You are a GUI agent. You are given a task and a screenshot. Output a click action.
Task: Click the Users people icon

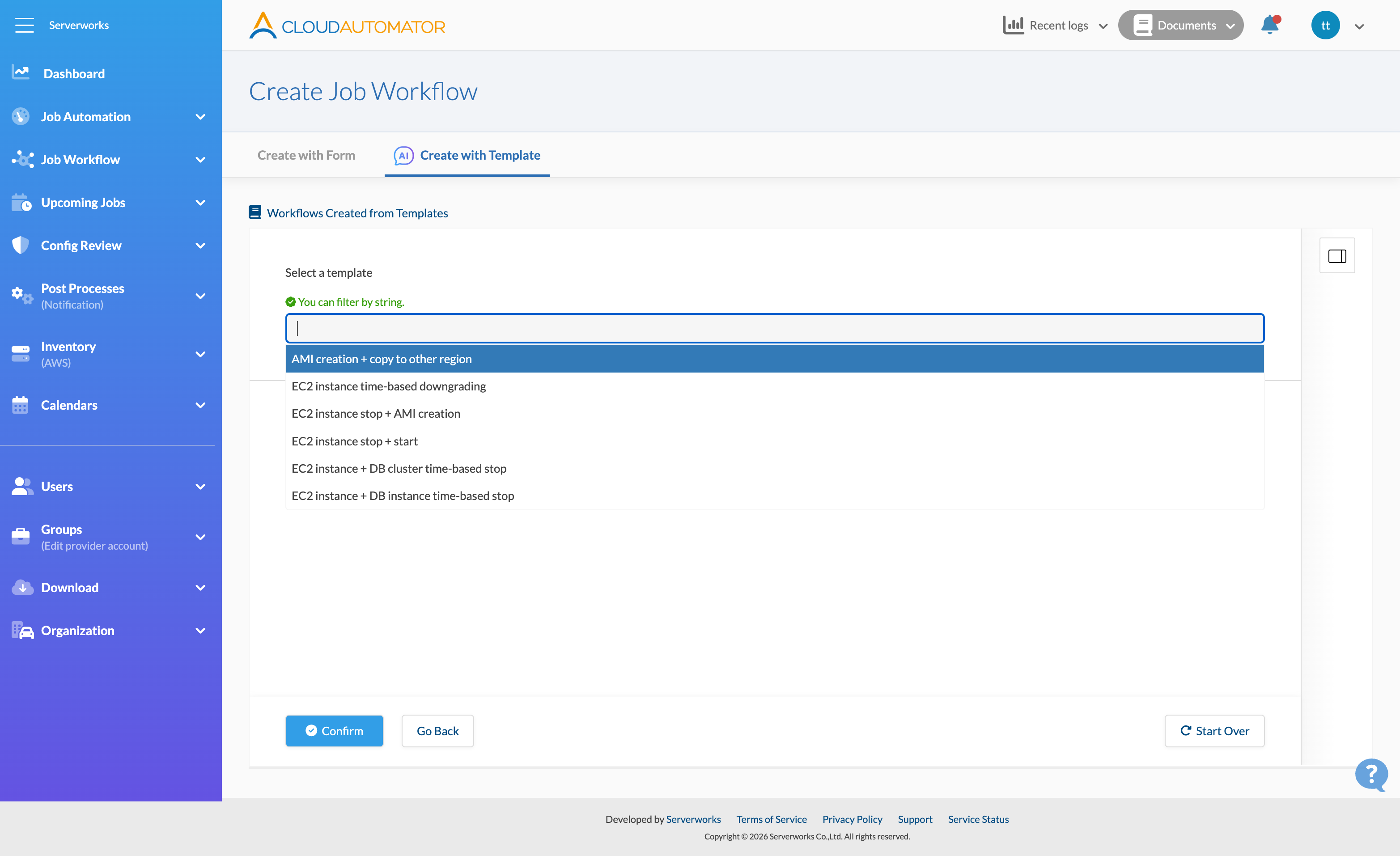tap(22, 486)
